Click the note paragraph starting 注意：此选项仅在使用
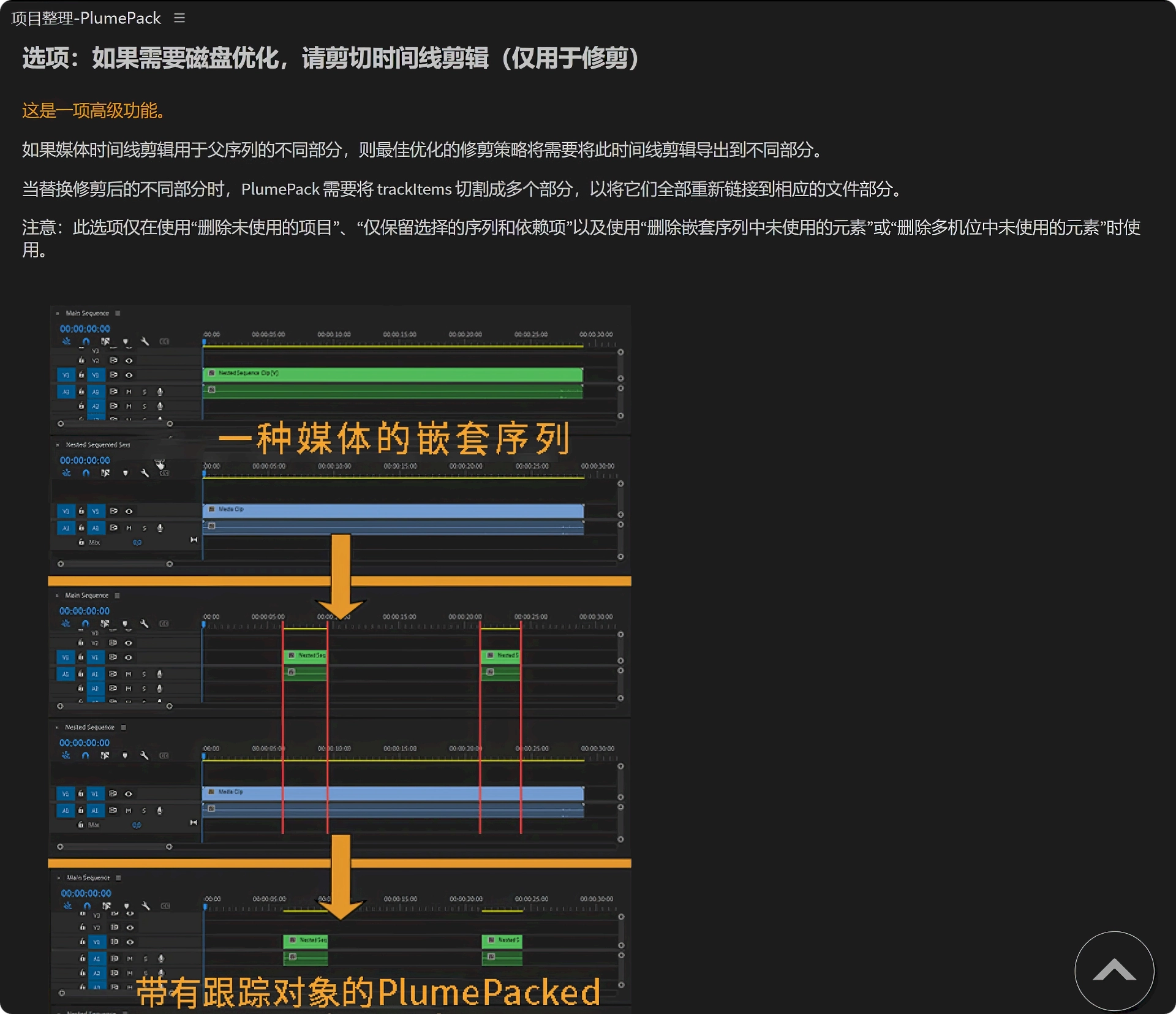The height and width of the screenshot is (1014, 1176). (581, 238)
